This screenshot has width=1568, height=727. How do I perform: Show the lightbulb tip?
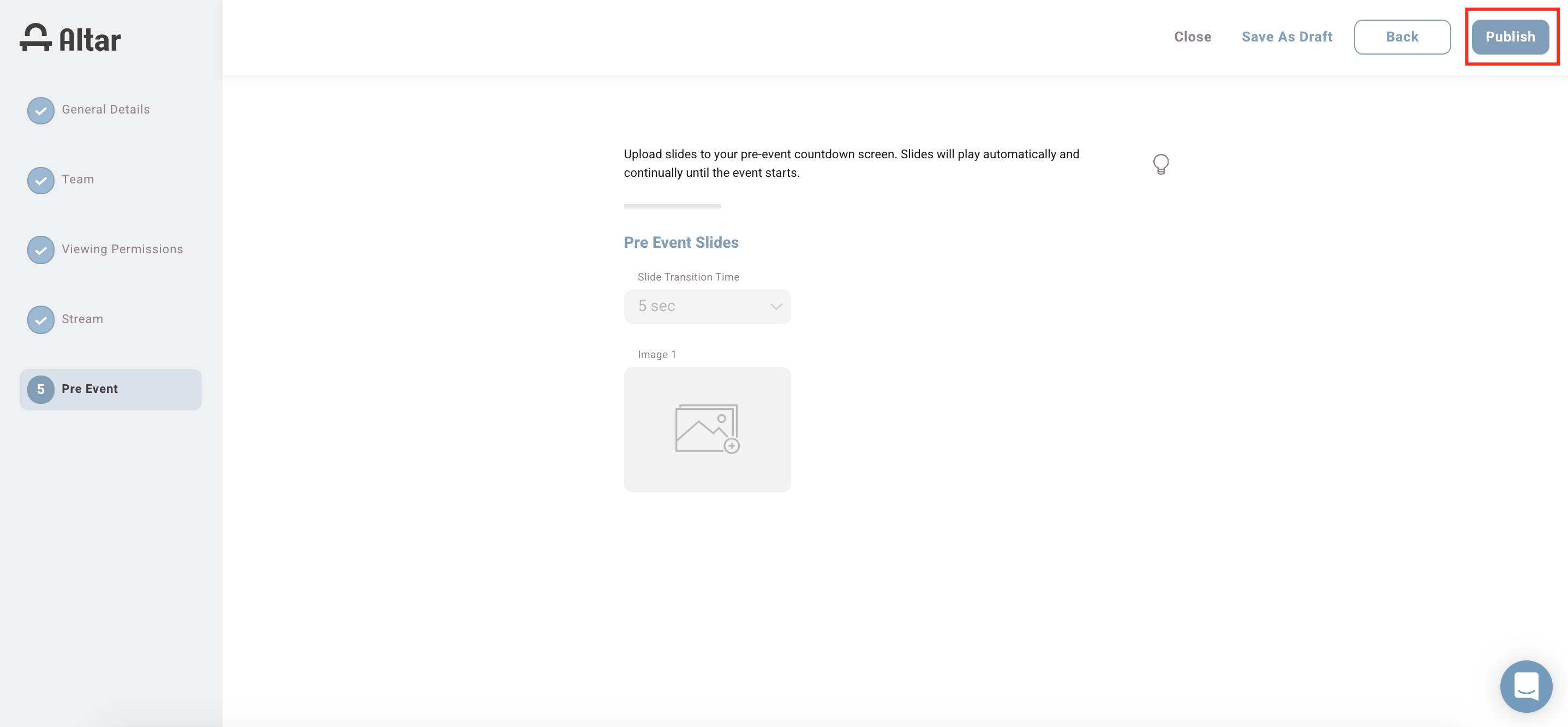coord(1161,164)
